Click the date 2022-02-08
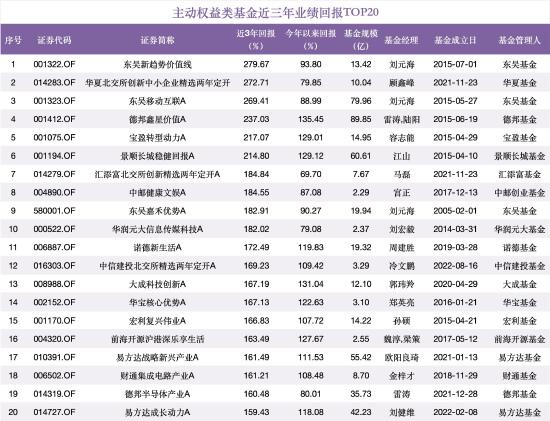The width and height of the screenshot is (550, 421). pyautogui.click(x=455, y=412)
